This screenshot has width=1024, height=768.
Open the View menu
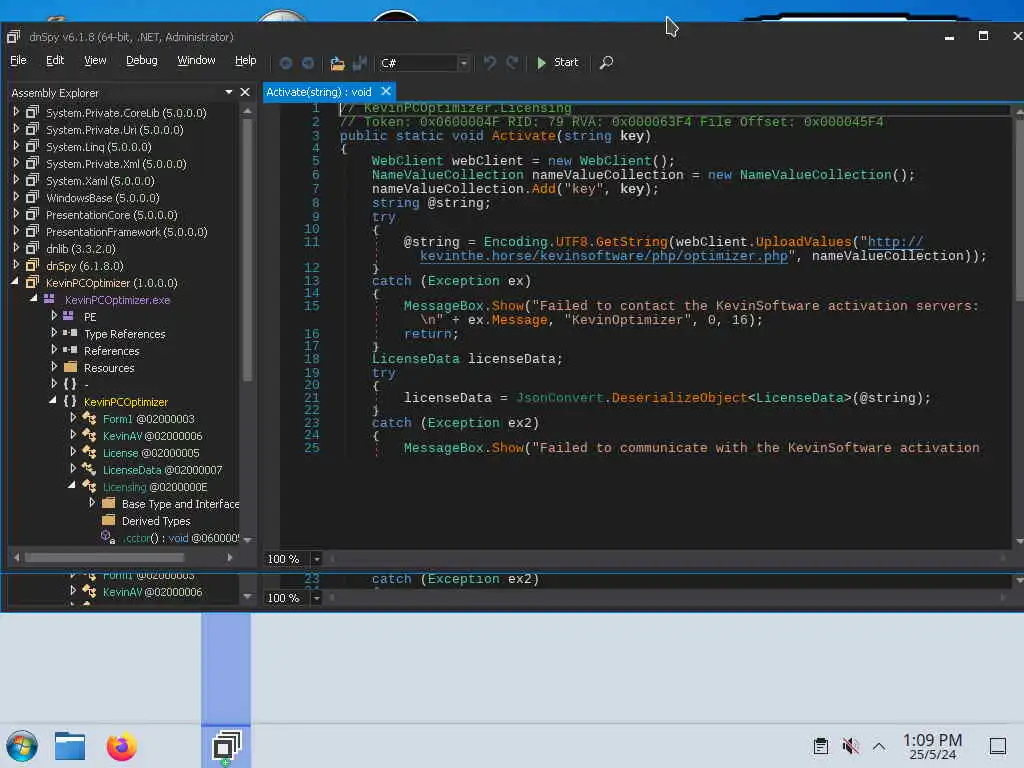pos(95,60)
